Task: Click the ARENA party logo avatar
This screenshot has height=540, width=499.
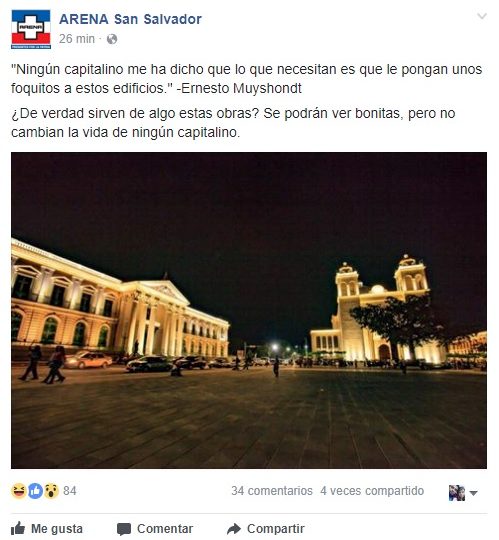Action: 31,29
